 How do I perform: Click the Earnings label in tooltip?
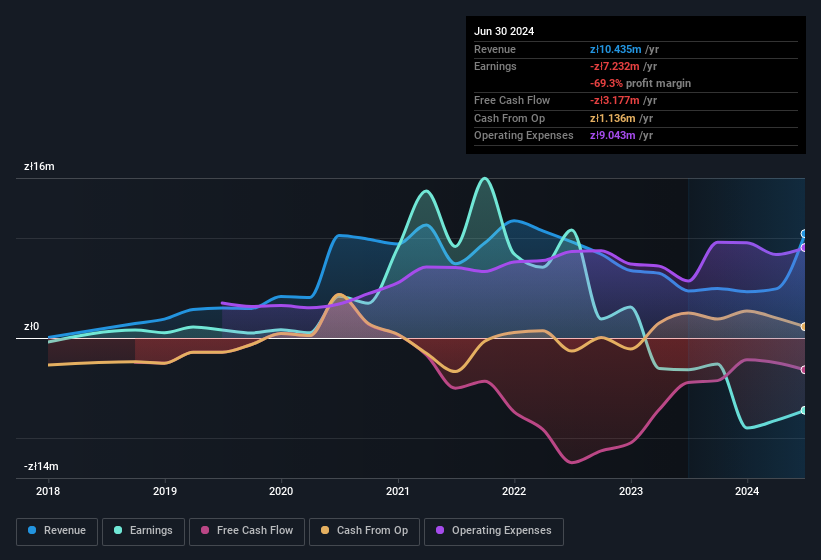(x=495, y=66)
